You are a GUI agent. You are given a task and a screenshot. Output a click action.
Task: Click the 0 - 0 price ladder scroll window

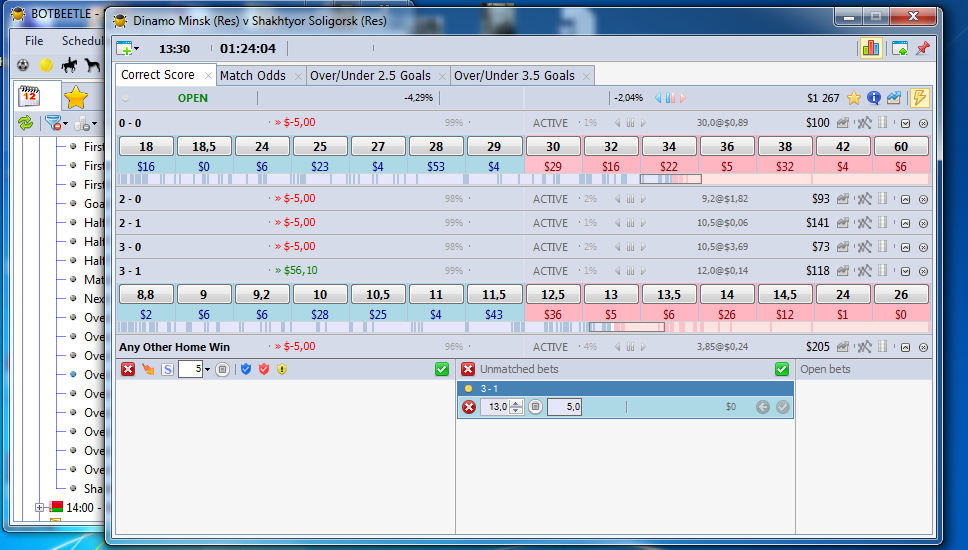pyautogui.click(x=670, y=179)
